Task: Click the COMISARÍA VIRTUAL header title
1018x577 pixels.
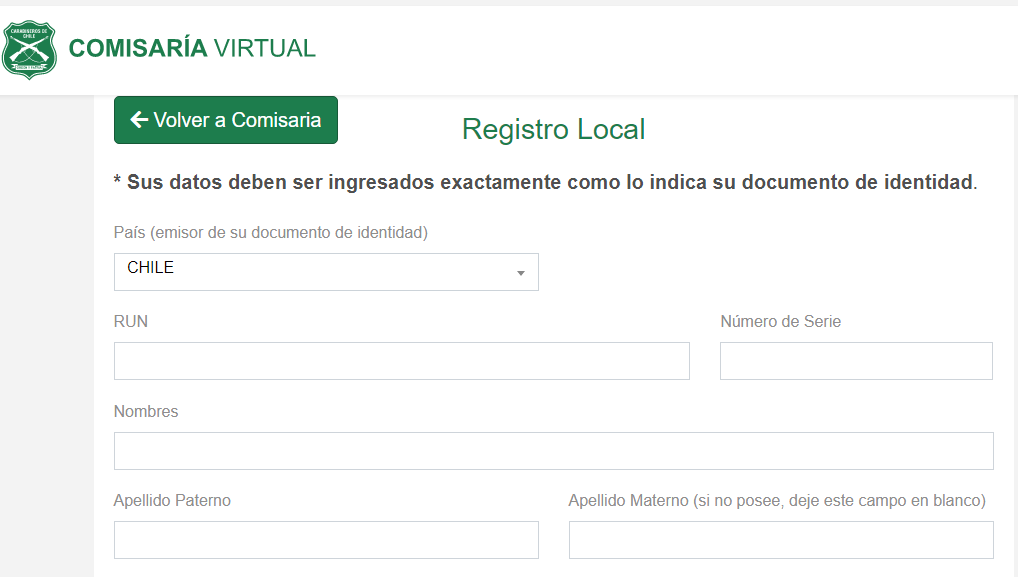Action: (191, 48)
